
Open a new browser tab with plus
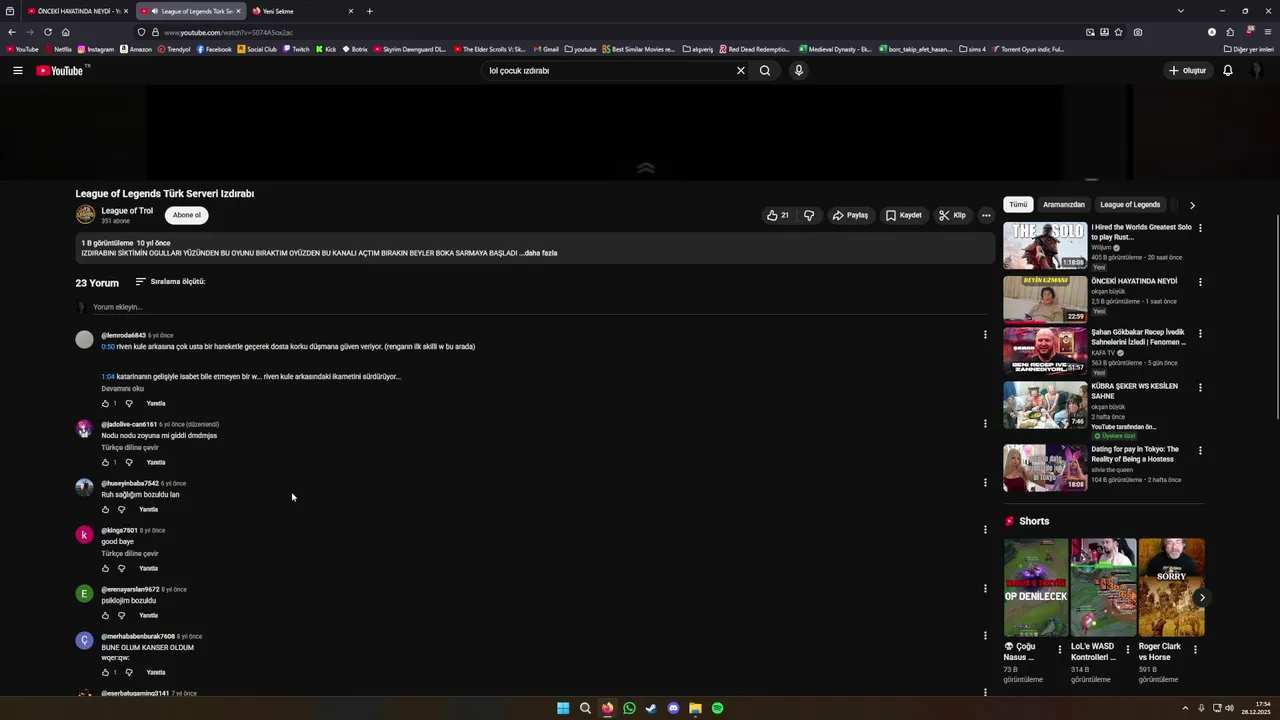pos(369,11)
